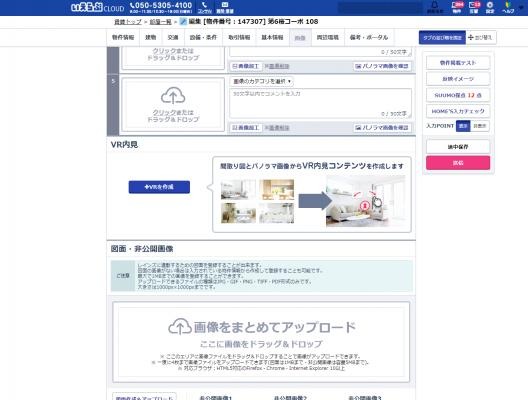Screen dimensions: 528x400
Task: Open the 反響 mail icon
Action: tap(474, 7)
